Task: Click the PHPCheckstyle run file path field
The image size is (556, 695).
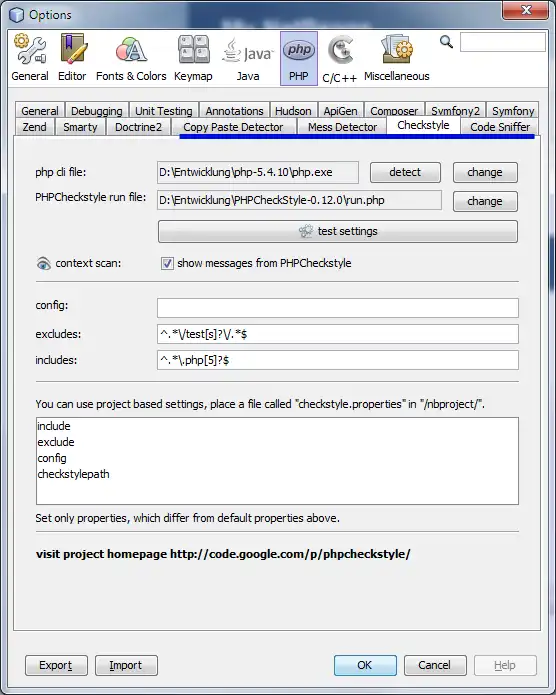Action: [299, 200]
